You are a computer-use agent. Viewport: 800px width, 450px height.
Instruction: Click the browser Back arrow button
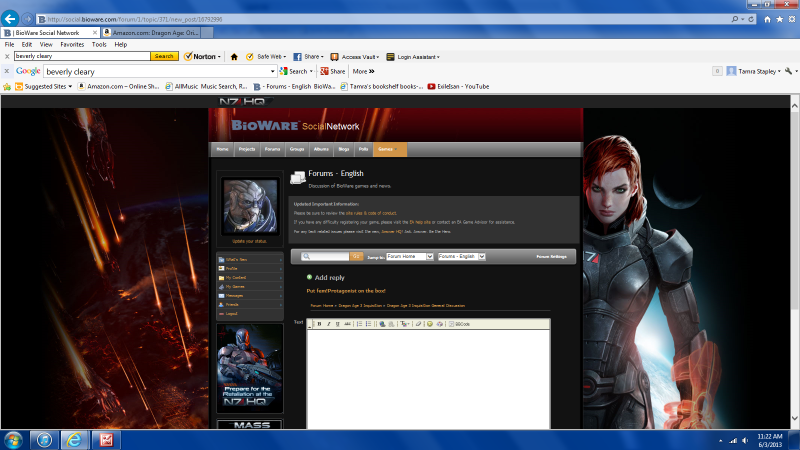[x=11, y=19]
